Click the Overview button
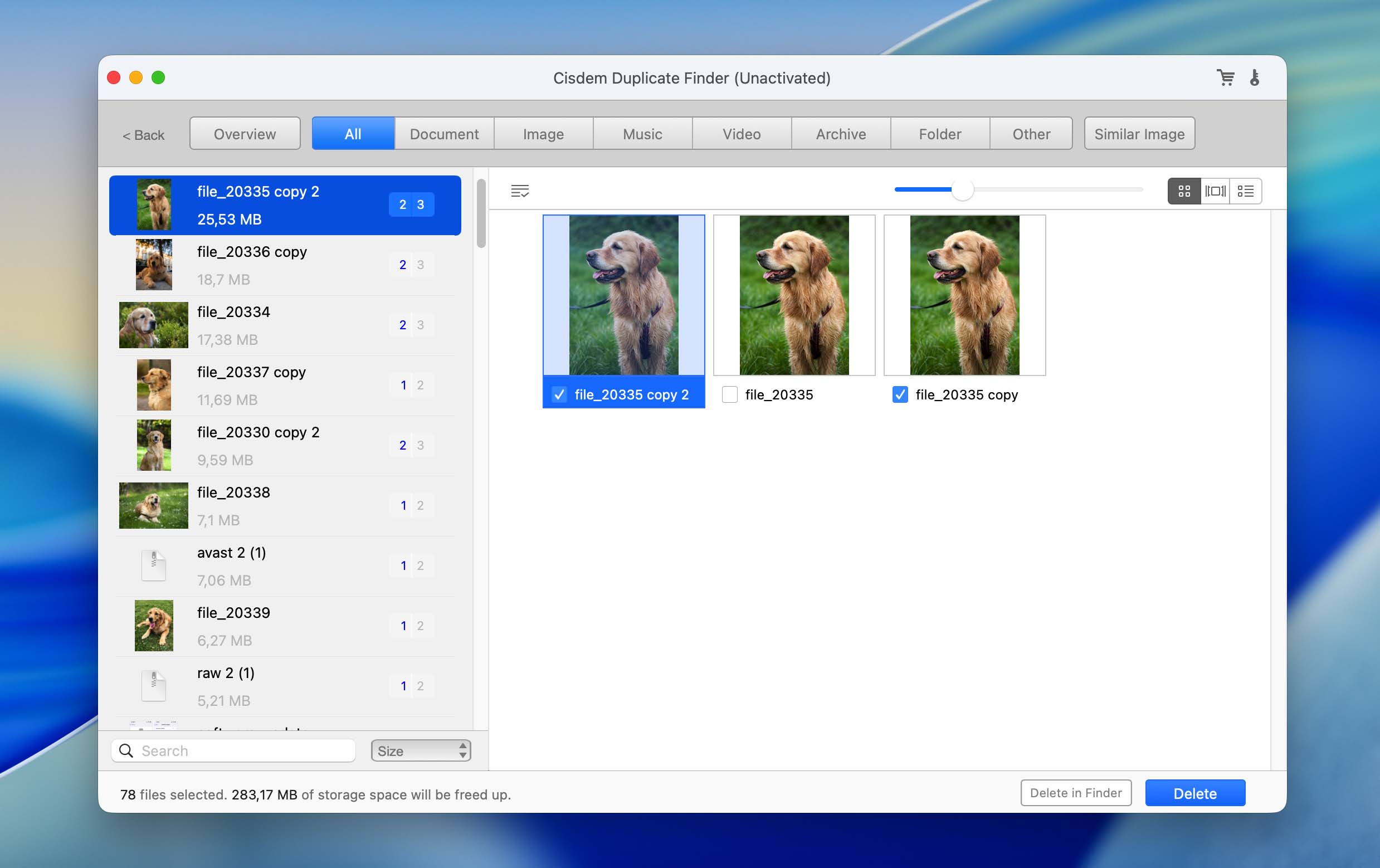The width and height of the screenshot is (1380, 868). tap(245, 134)
